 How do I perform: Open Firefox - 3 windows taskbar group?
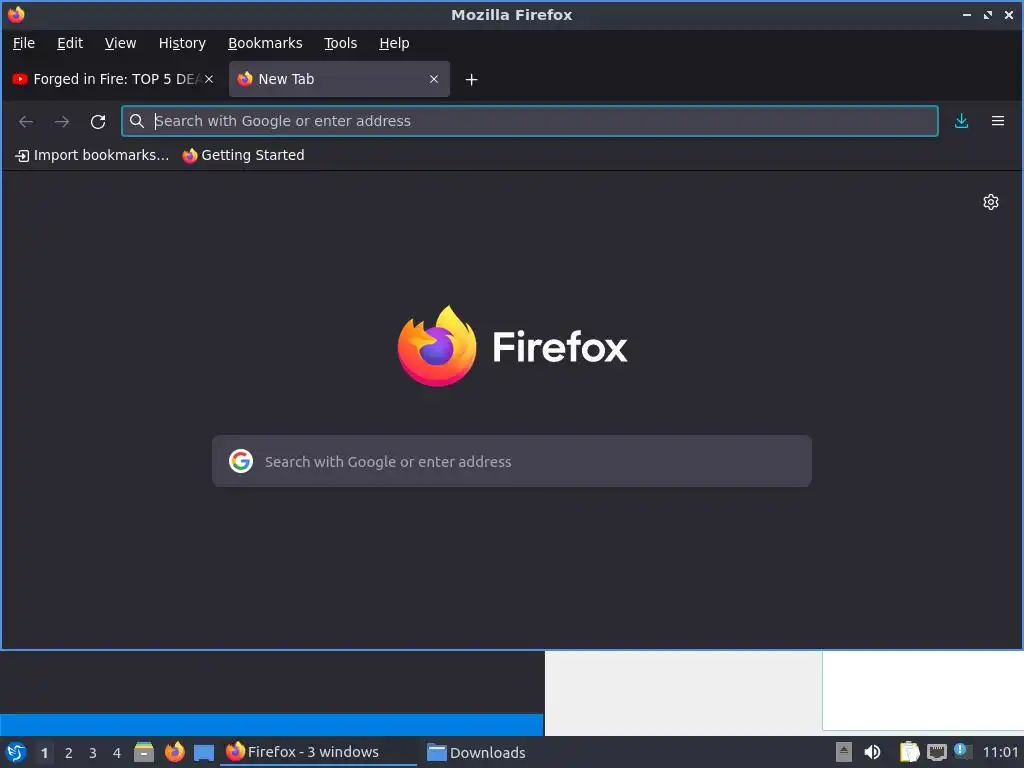click(x=318, y=752)
